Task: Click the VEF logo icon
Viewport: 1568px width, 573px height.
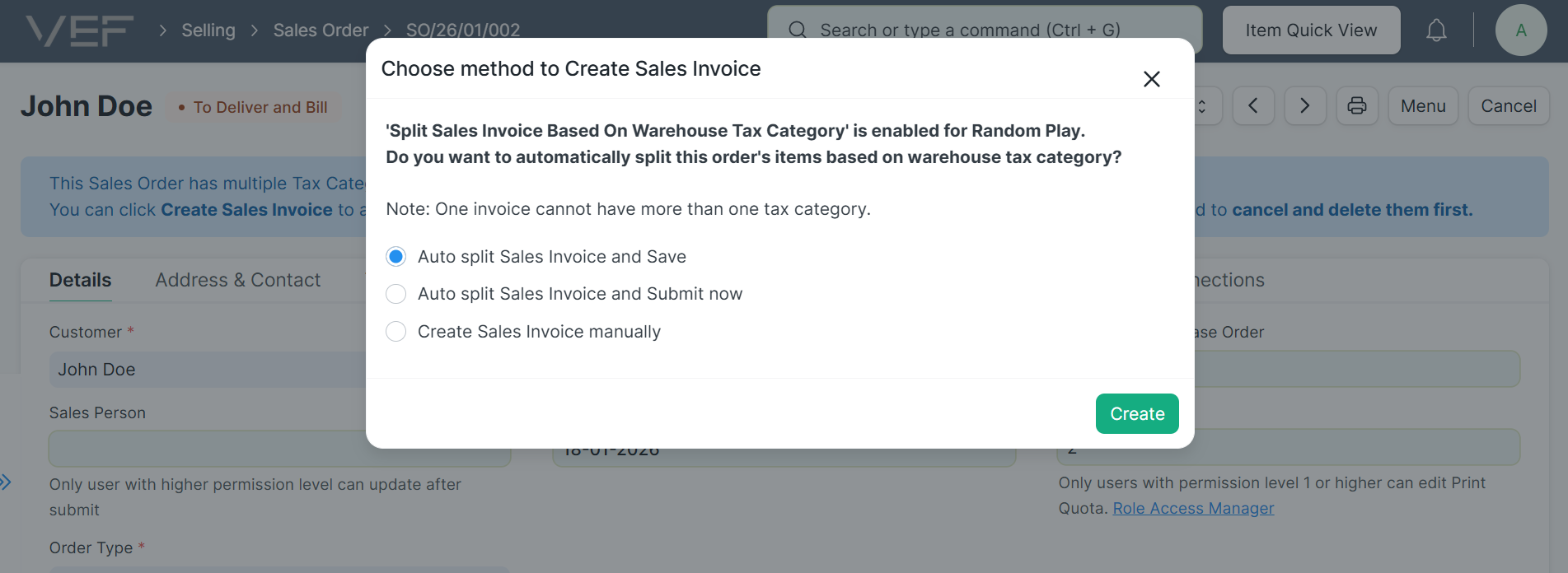Action: 79,30
